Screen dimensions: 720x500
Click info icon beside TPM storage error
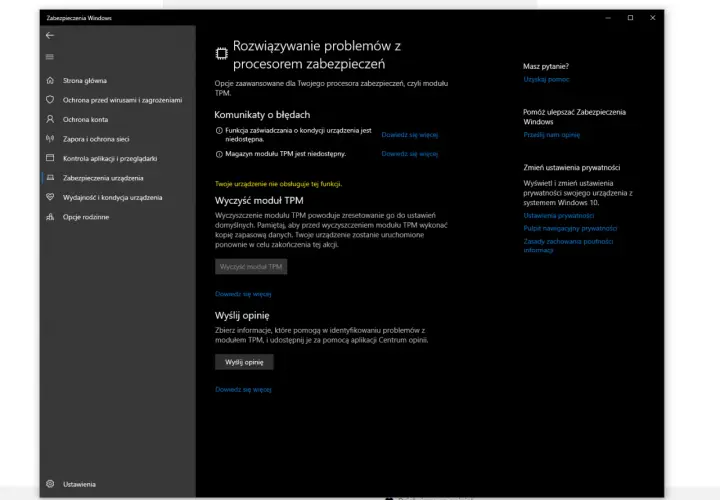click(x=219, y=154)
